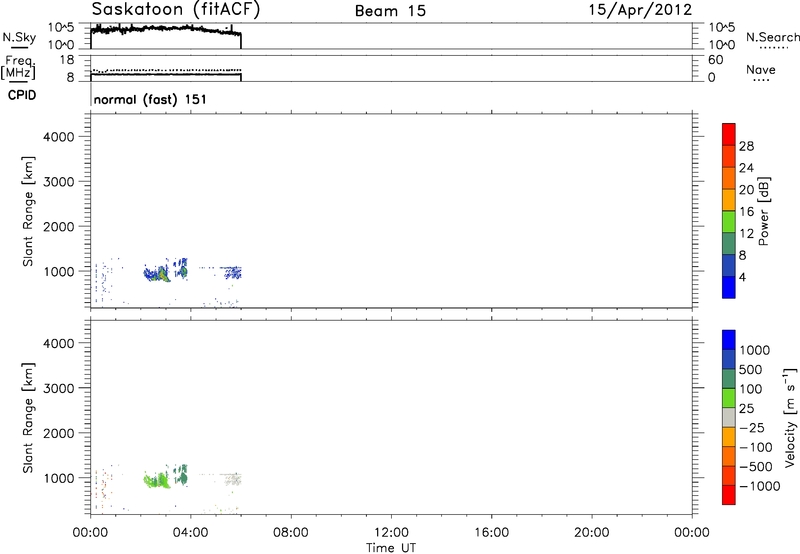Screen dimensions: 800x554
Task: Select the '16:00' time tick label
Action: point(491,533)
